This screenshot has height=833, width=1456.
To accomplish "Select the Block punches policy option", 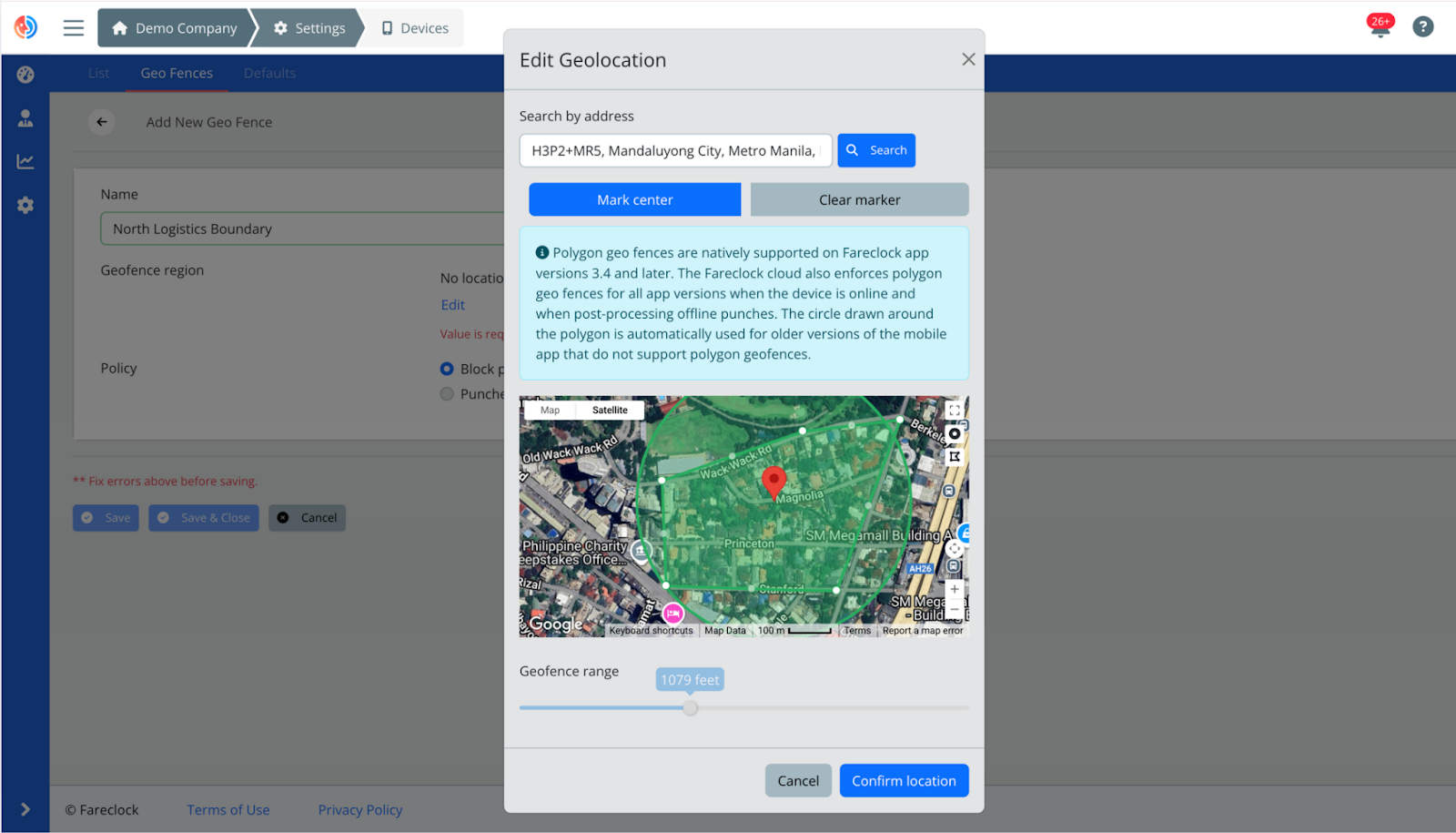I will click(x=447, y=369).
